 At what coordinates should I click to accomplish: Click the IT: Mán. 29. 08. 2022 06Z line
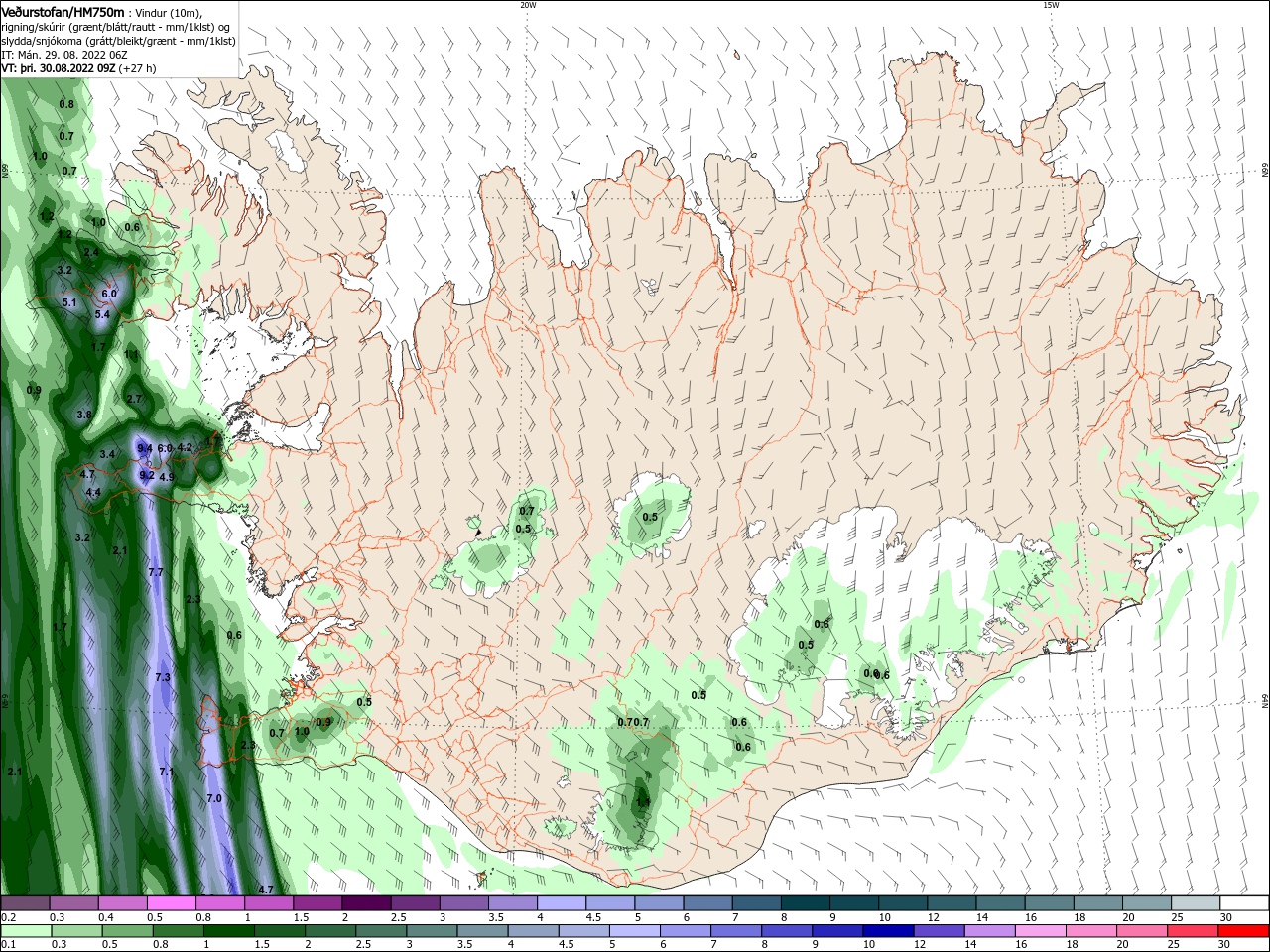pyautogui.click(x=63, y=55)
